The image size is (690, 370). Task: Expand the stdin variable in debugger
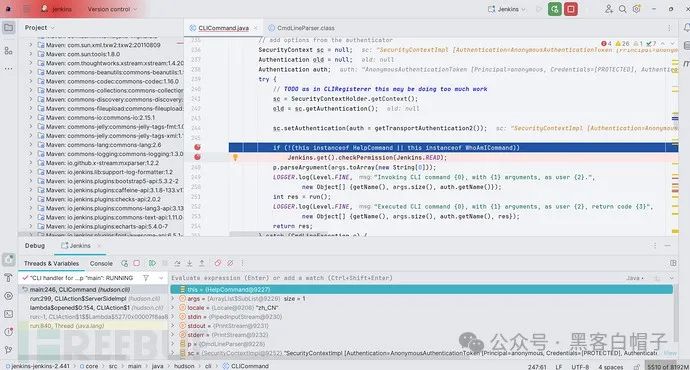tap(173, 316)
